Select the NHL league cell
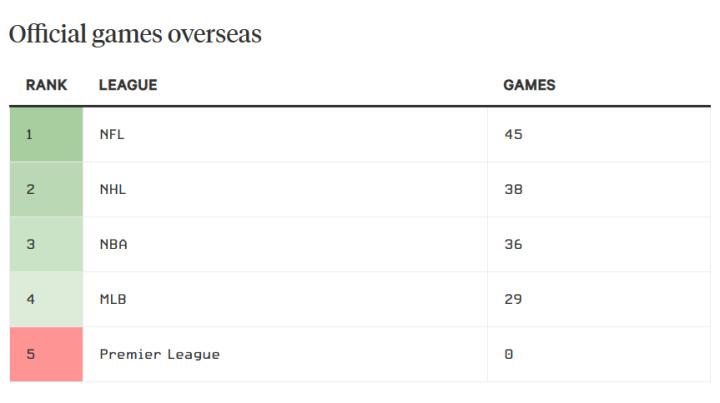This screenshot has height=403, width=720. [x=112, y=190]
